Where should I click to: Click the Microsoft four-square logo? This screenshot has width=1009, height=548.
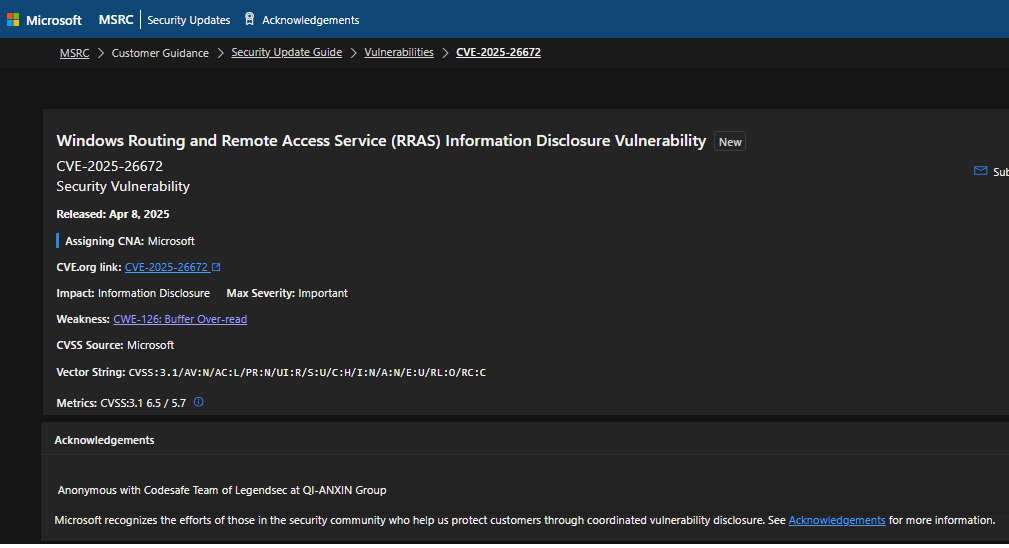(x=13, y=20)
